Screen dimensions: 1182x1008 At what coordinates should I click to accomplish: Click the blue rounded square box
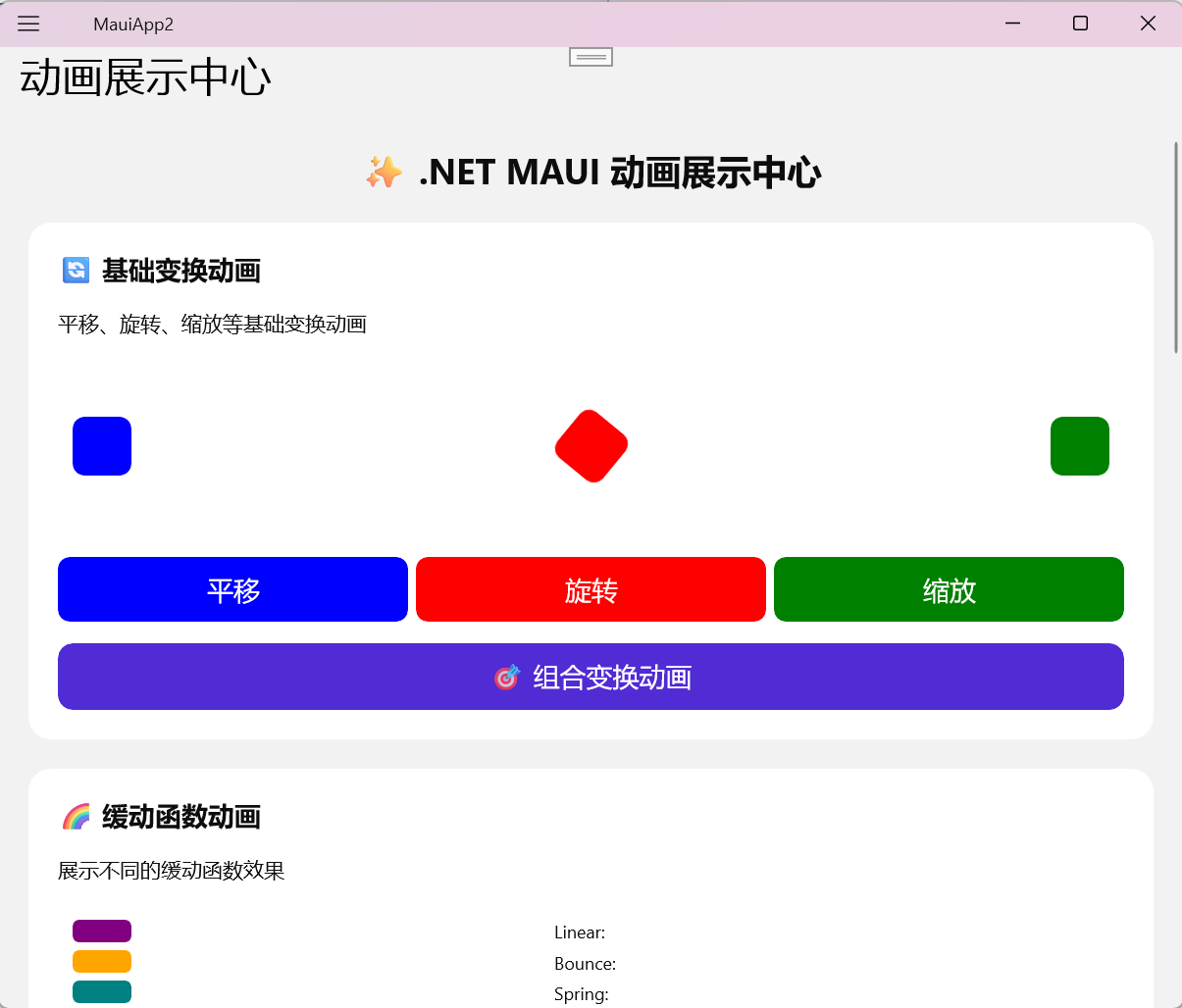click(x=102, y=446)
